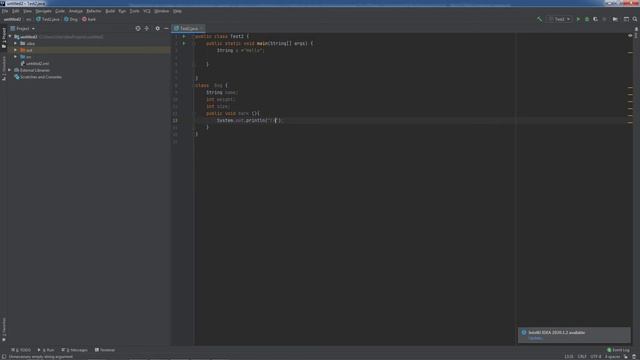Run with Coverage icon in toolbar

click(x=596, y=19)
